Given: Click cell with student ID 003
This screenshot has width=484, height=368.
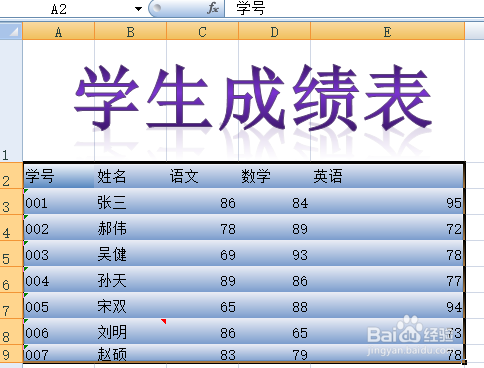Looking at the screenshot, I should point(59,254).
